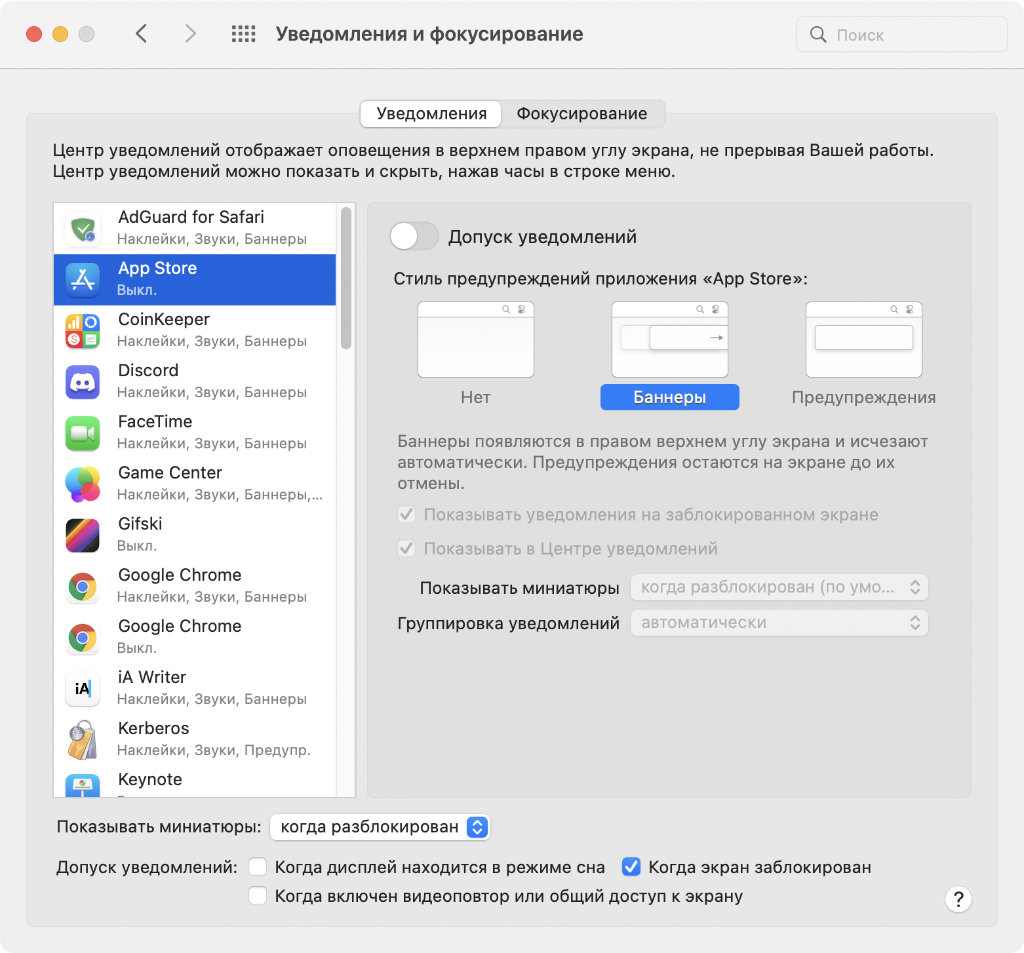Switch to the Фокусирование tab
Viewport: 1024px width, 953px height.
point(582,114)
